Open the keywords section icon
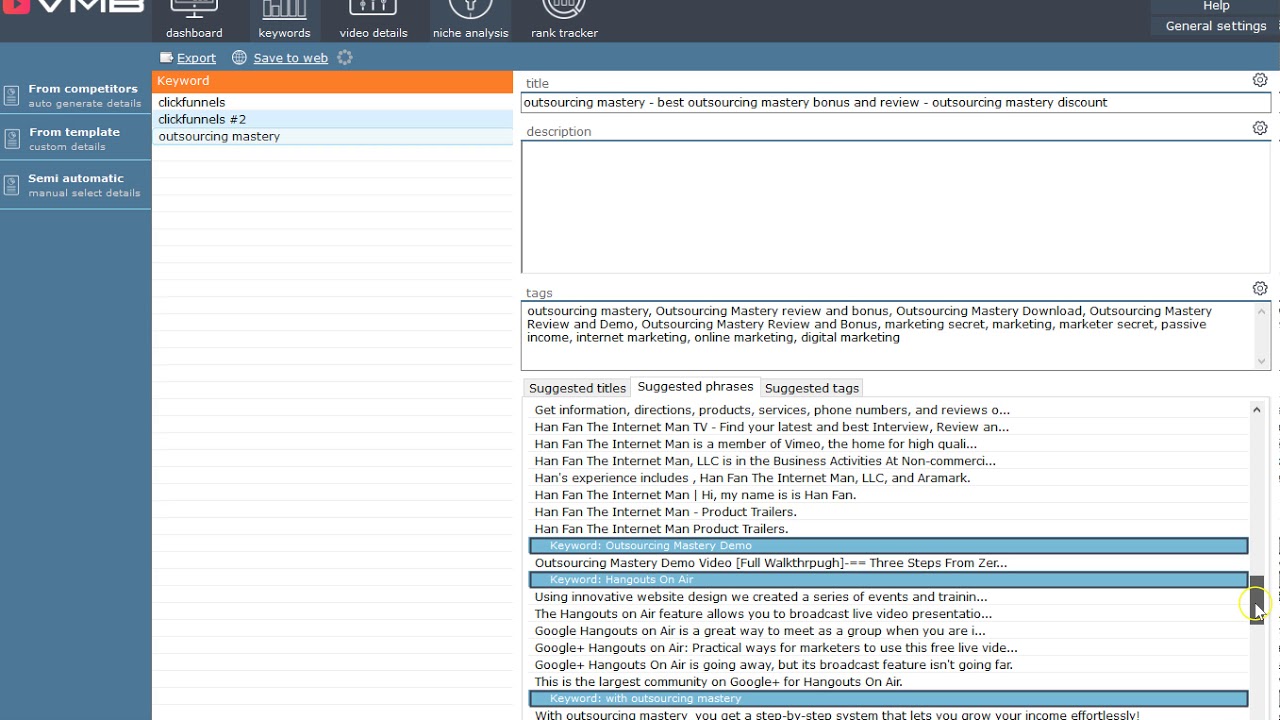This screenshot has width=1280, height=720. (284, 9)
